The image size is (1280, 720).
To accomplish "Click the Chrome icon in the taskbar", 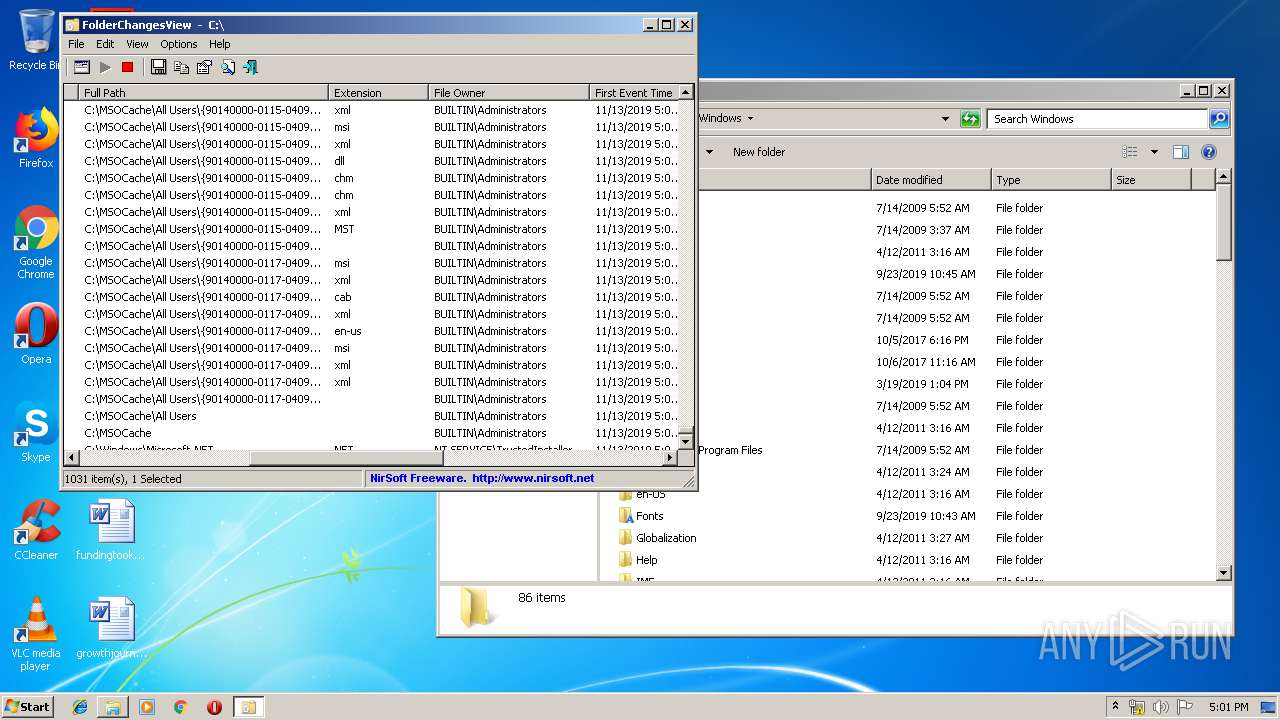I will tap(181, 707).
